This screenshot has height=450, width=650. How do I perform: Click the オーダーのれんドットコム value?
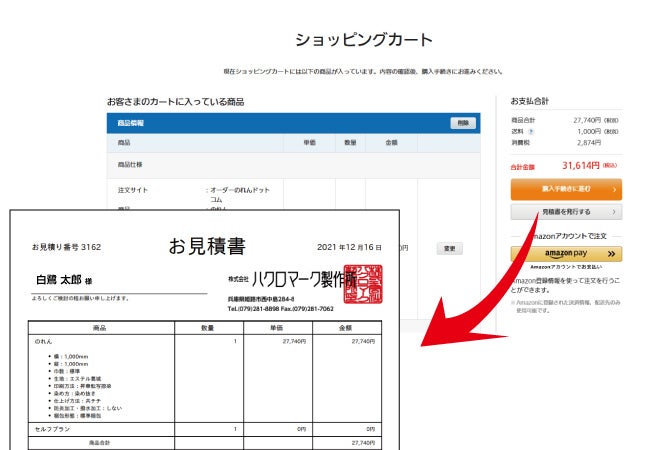click(x=240, y=194)
